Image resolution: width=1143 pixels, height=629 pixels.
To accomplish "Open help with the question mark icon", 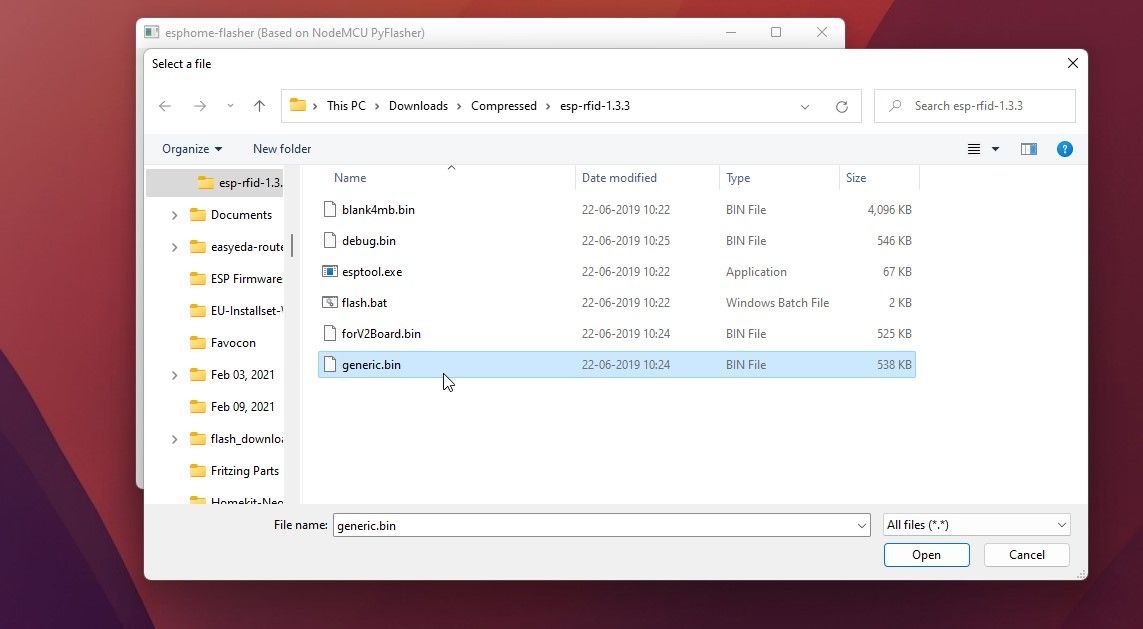I will [x=1064, y=149].
